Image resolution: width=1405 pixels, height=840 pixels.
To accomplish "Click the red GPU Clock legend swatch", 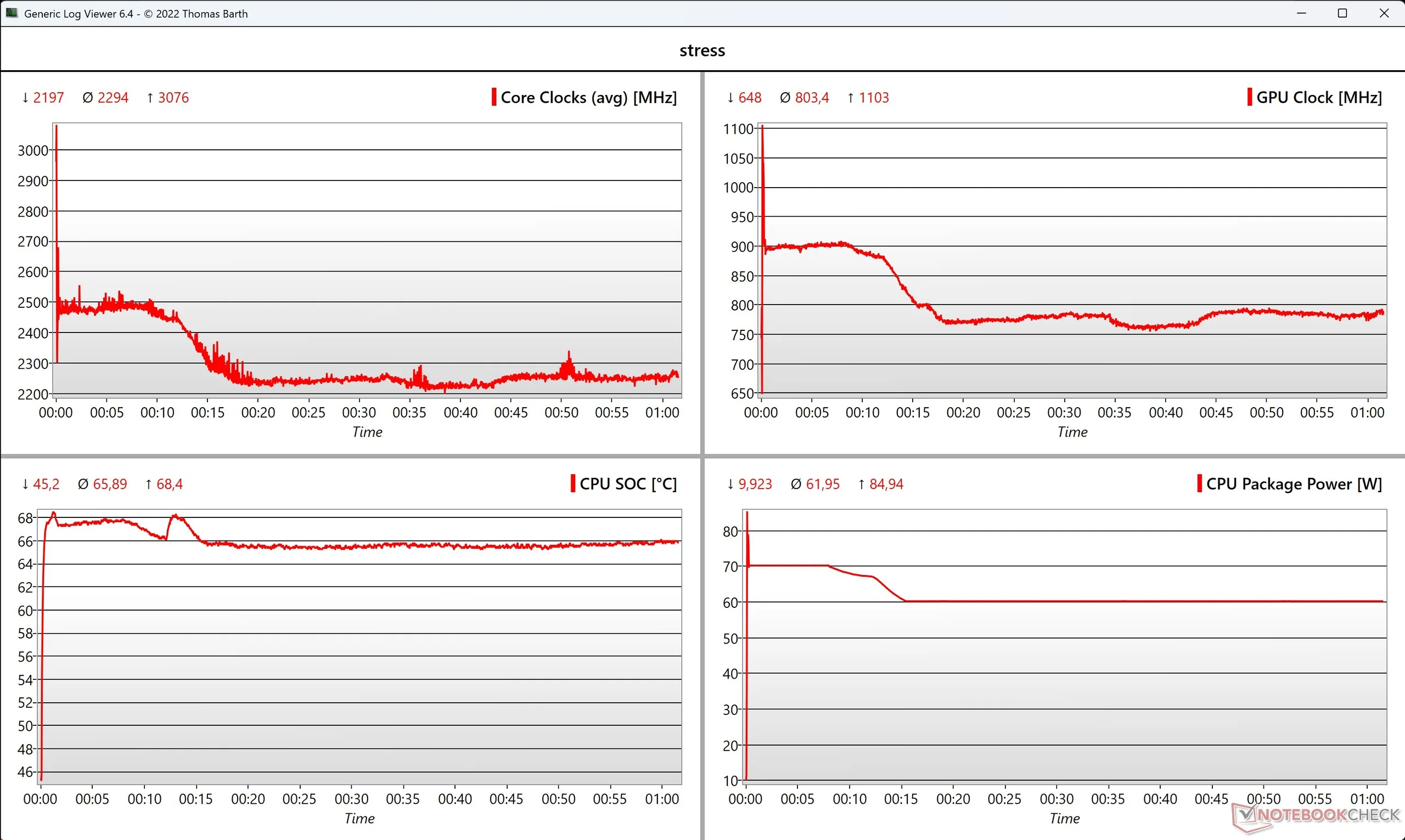I will [1249, 97].
